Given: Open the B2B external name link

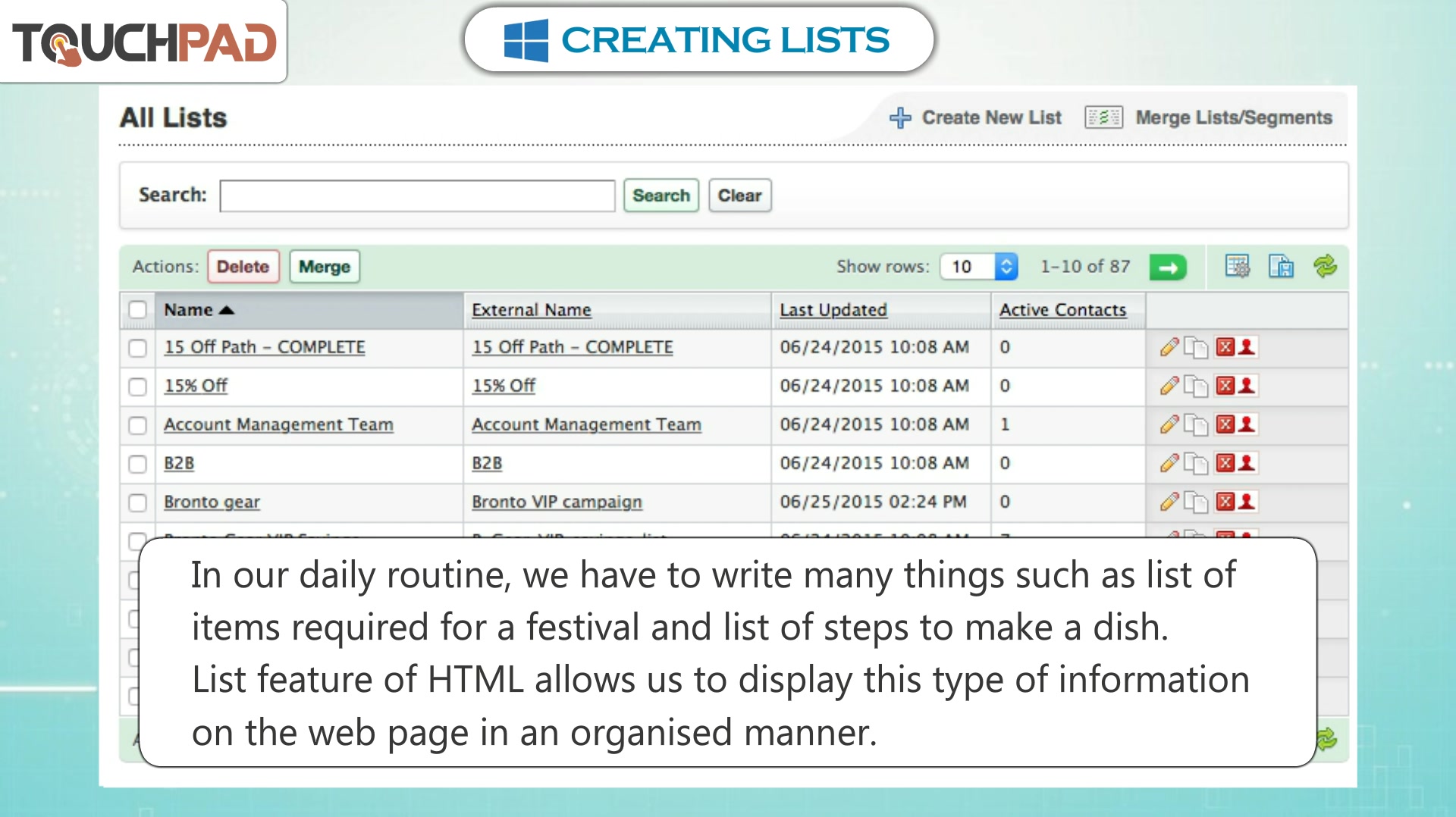Looking at the screenshot, I should [x=487, y=463].
